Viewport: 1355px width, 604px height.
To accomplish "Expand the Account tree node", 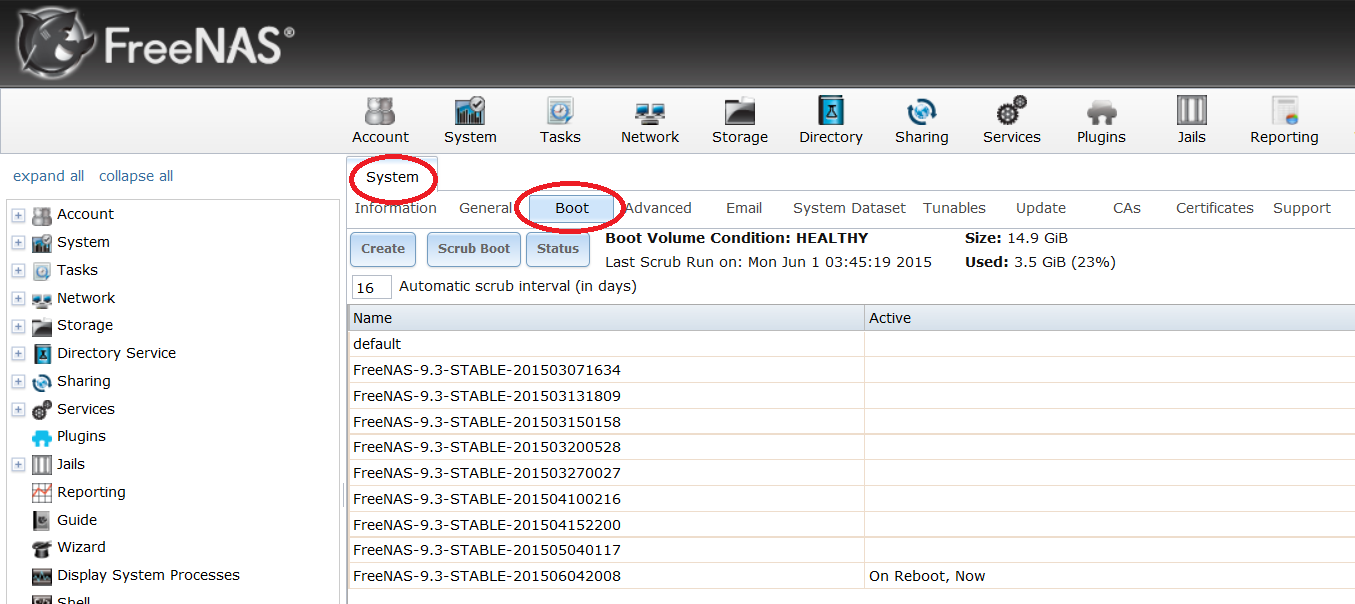I will (x=18, y=215).
